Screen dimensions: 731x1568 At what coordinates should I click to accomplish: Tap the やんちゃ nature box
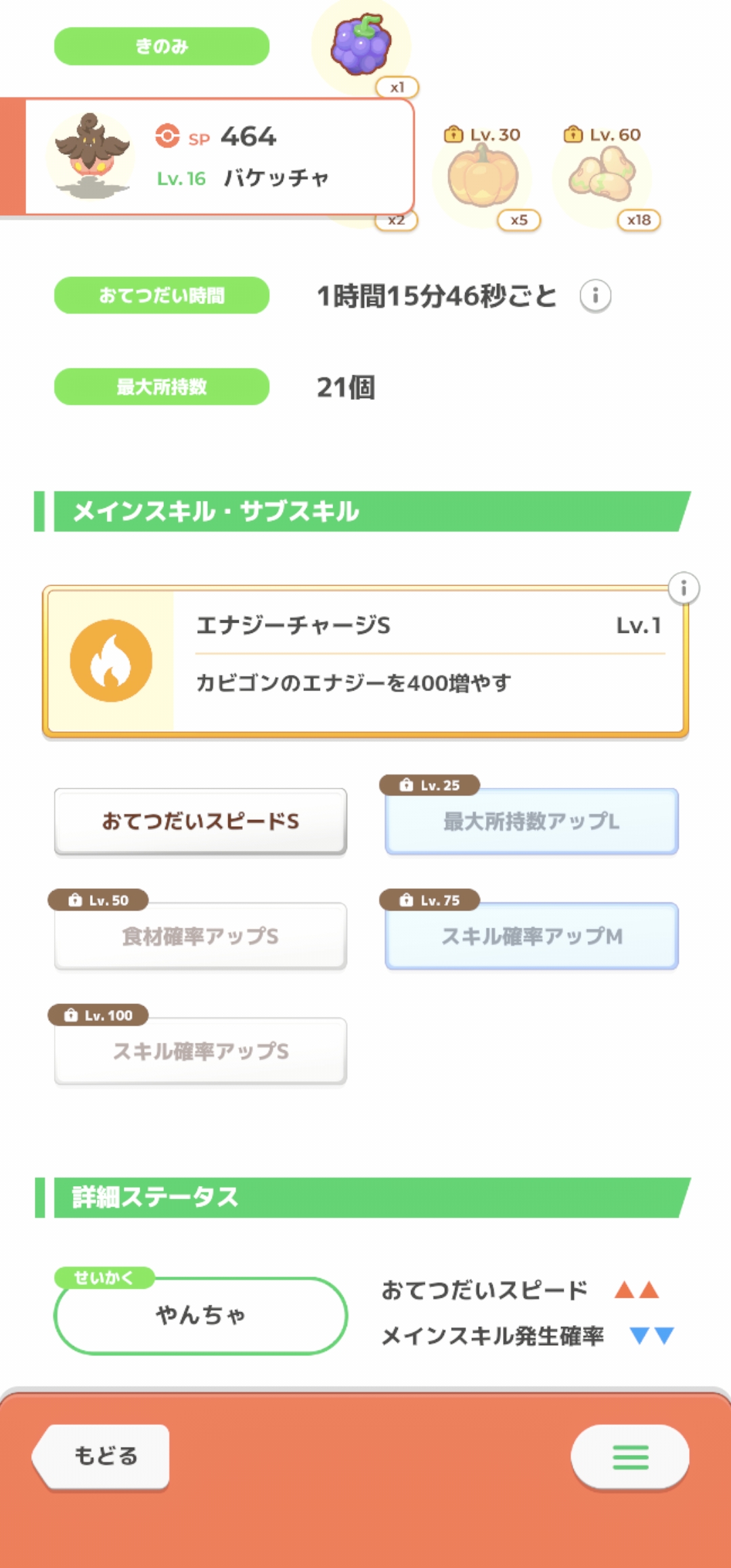click(200, 1315)
